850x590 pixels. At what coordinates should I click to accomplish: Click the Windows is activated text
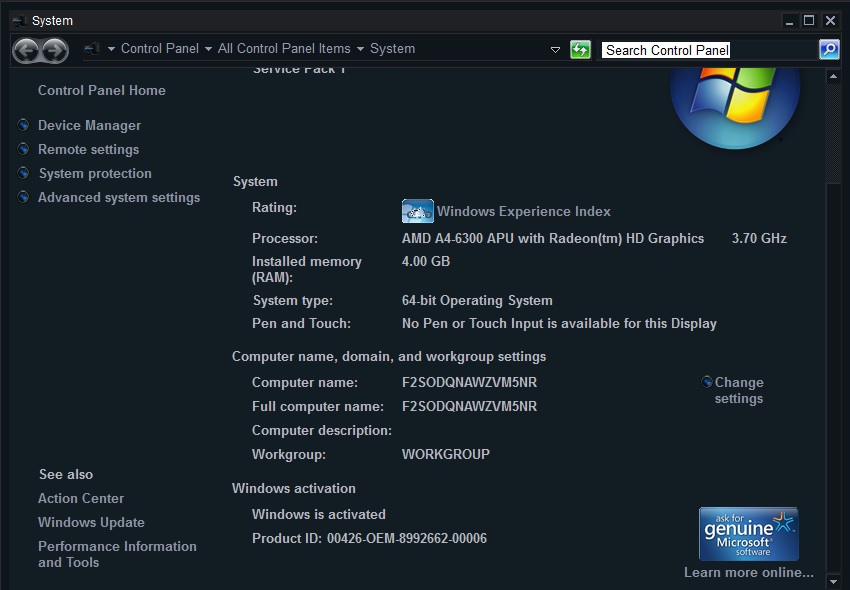(x=319, y=514)
